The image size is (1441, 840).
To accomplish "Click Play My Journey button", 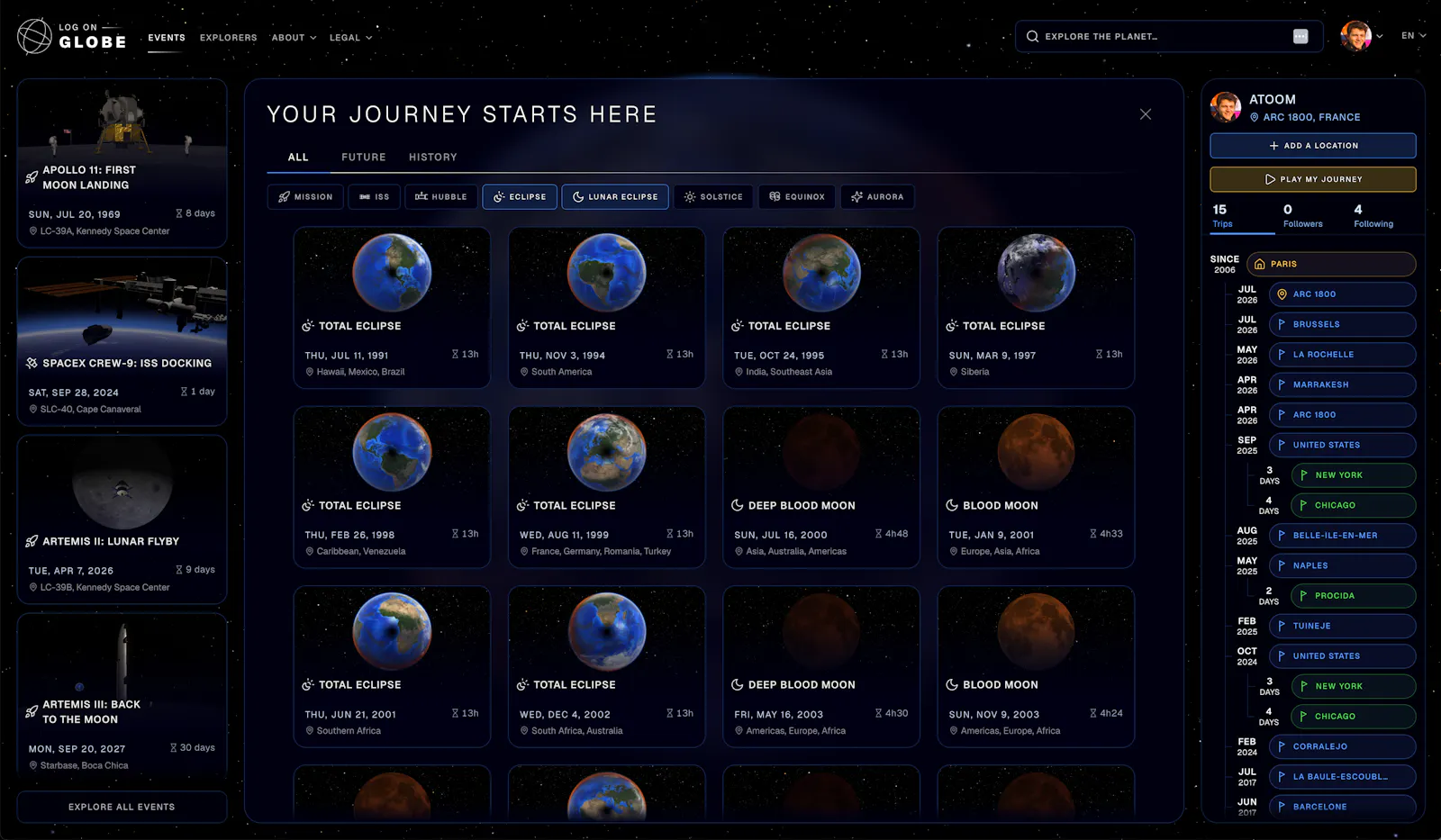I will coord(1313,179).
